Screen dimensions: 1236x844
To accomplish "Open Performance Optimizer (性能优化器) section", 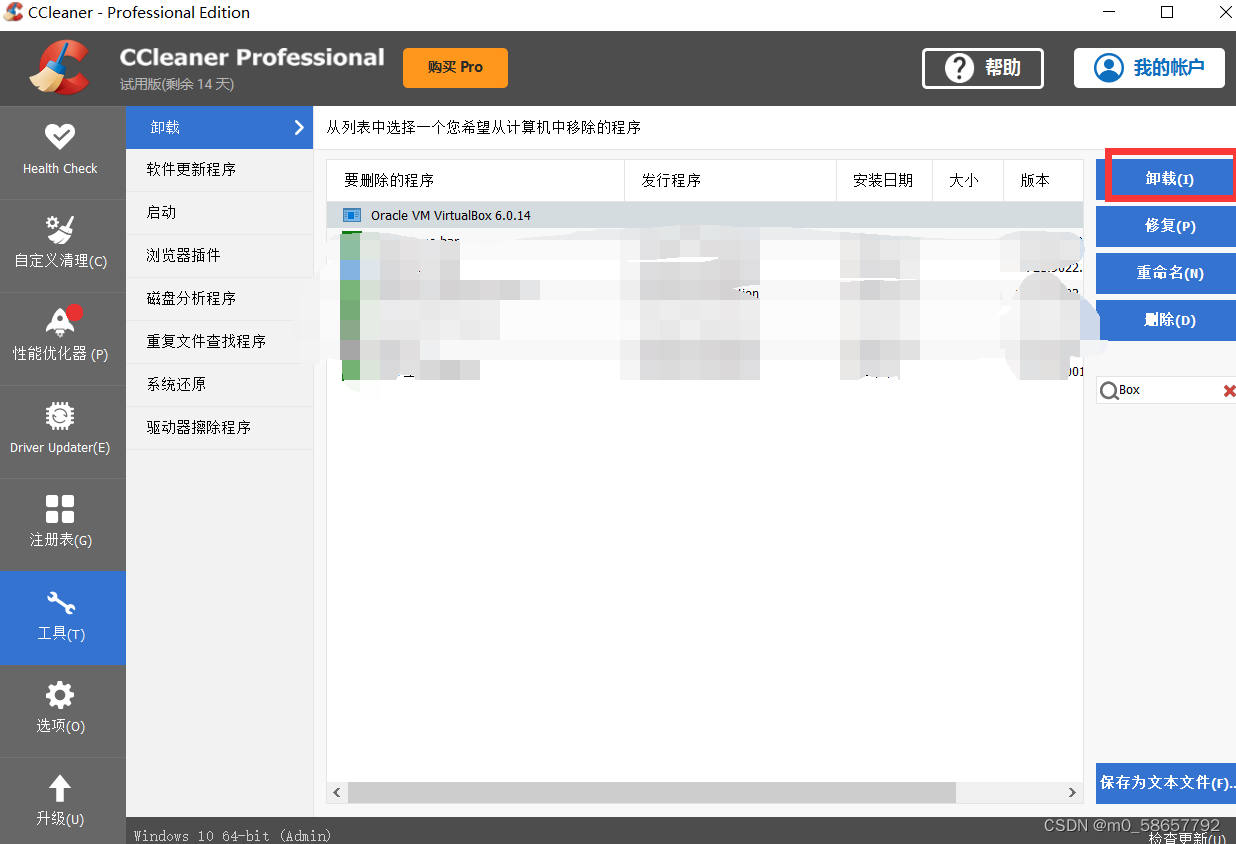I will click(x=62, y=338).
